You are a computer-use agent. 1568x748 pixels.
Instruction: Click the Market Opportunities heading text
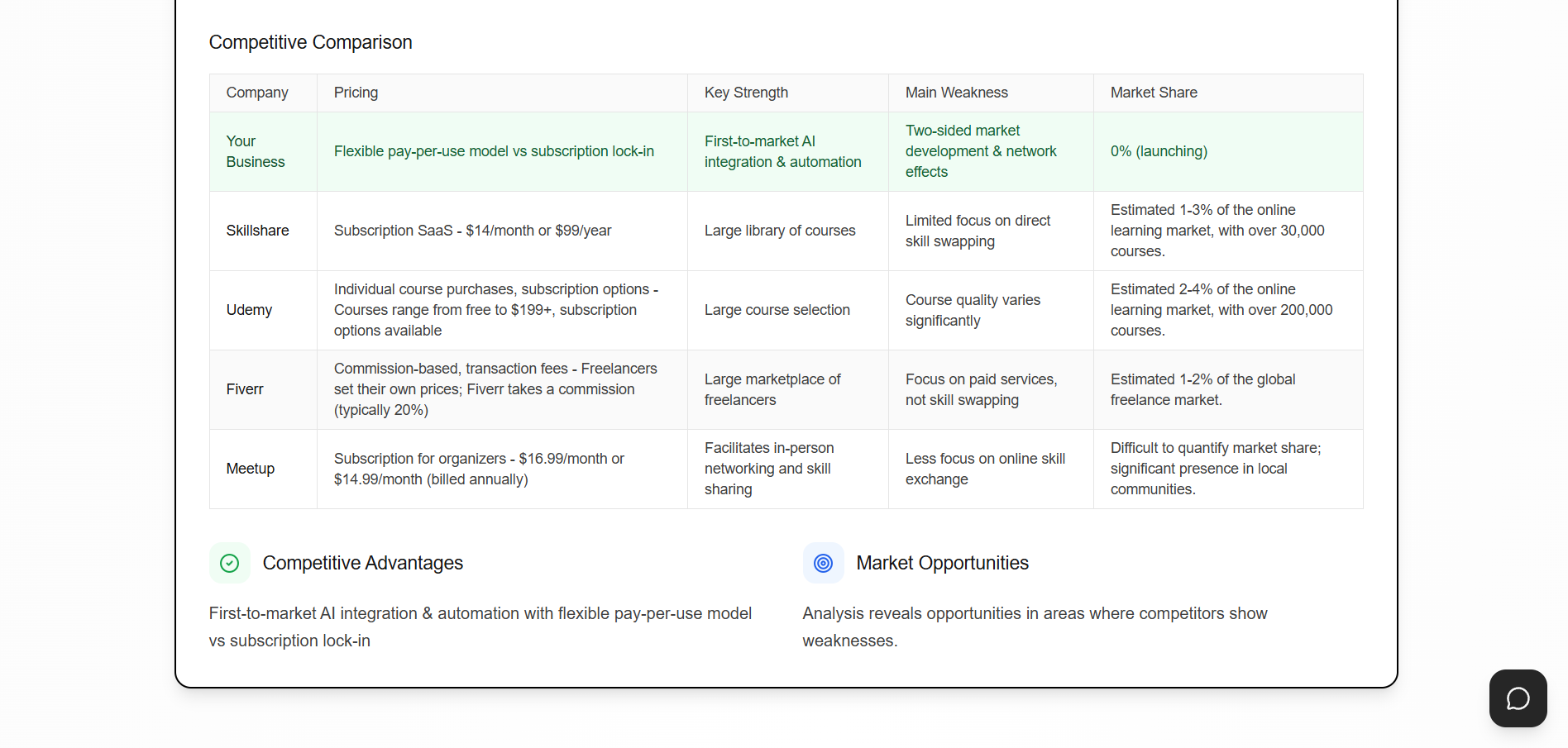[x=943, y=563]
